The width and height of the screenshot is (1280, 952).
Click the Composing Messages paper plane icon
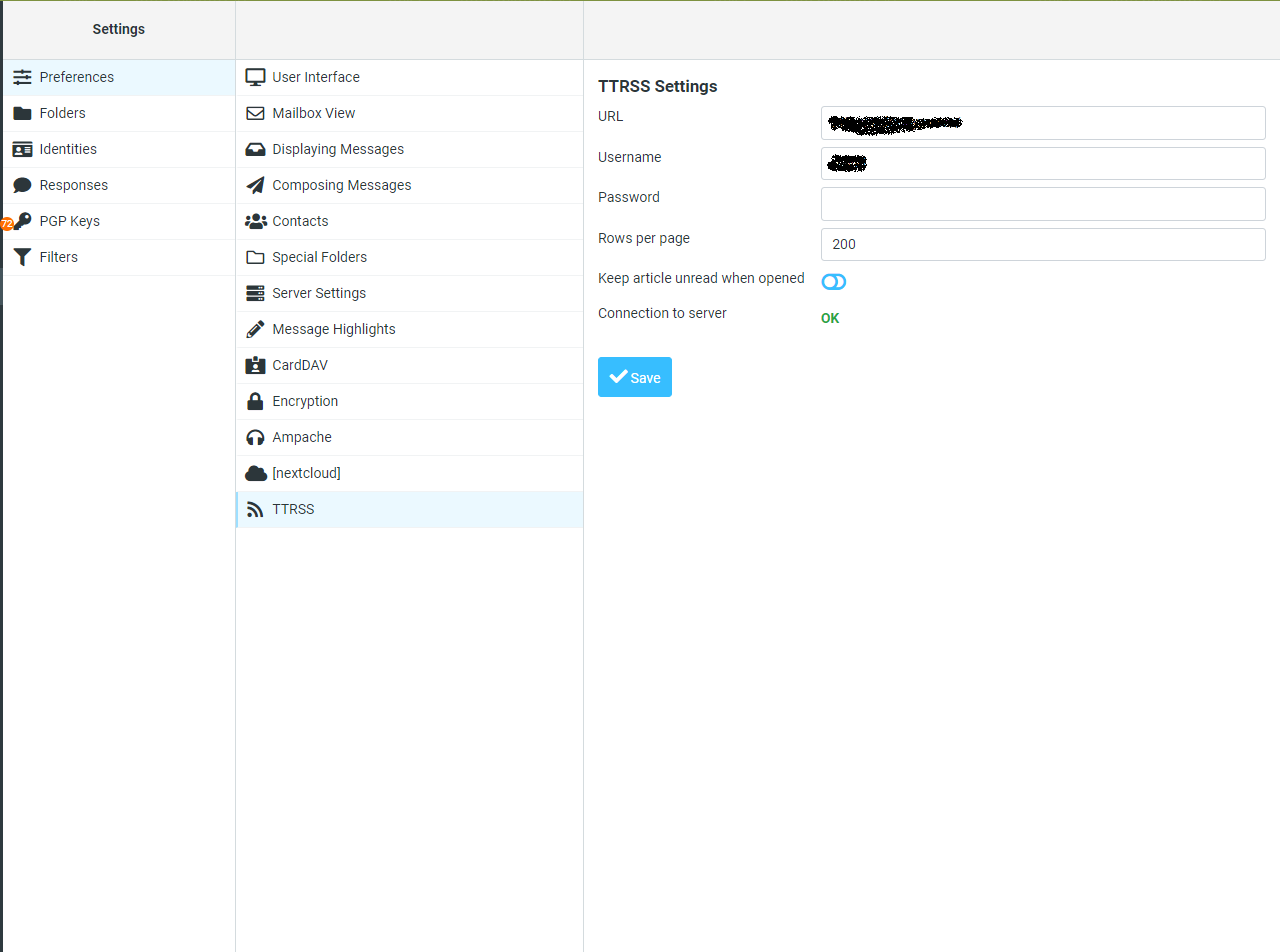tap(255, 185)
